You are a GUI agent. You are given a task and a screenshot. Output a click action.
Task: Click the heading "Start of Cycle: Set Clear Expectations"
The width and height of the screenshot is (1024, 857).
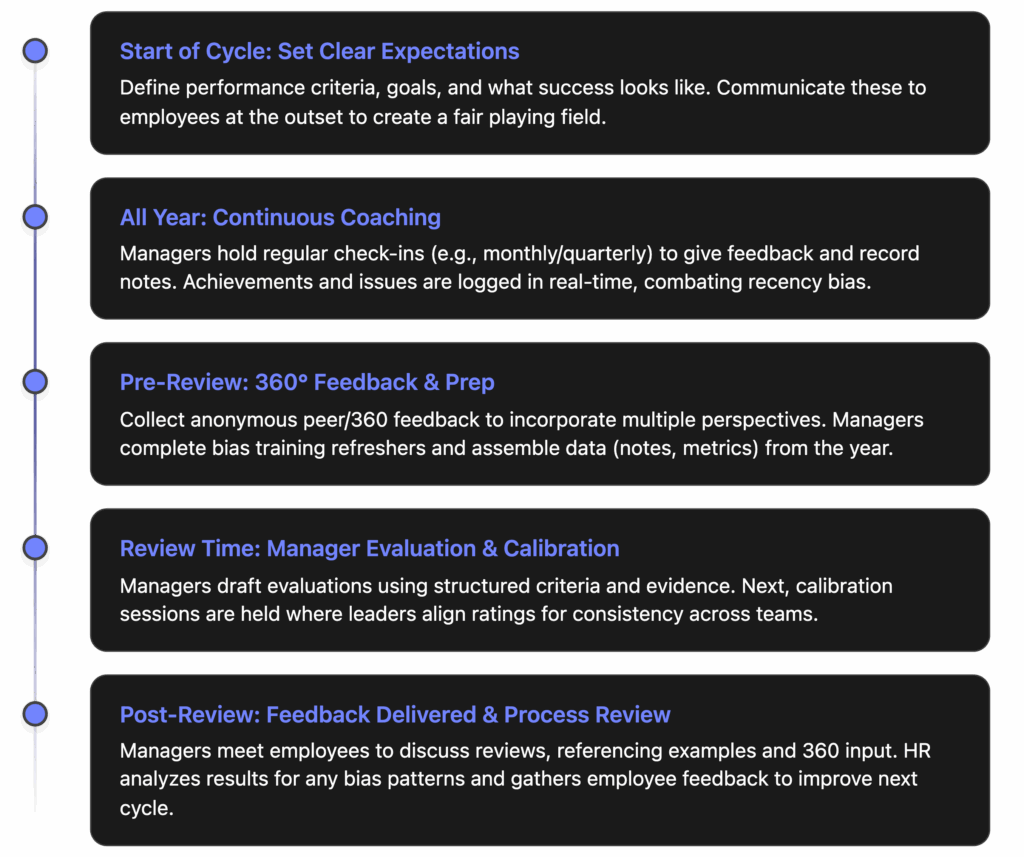click(x=319, y=51)
